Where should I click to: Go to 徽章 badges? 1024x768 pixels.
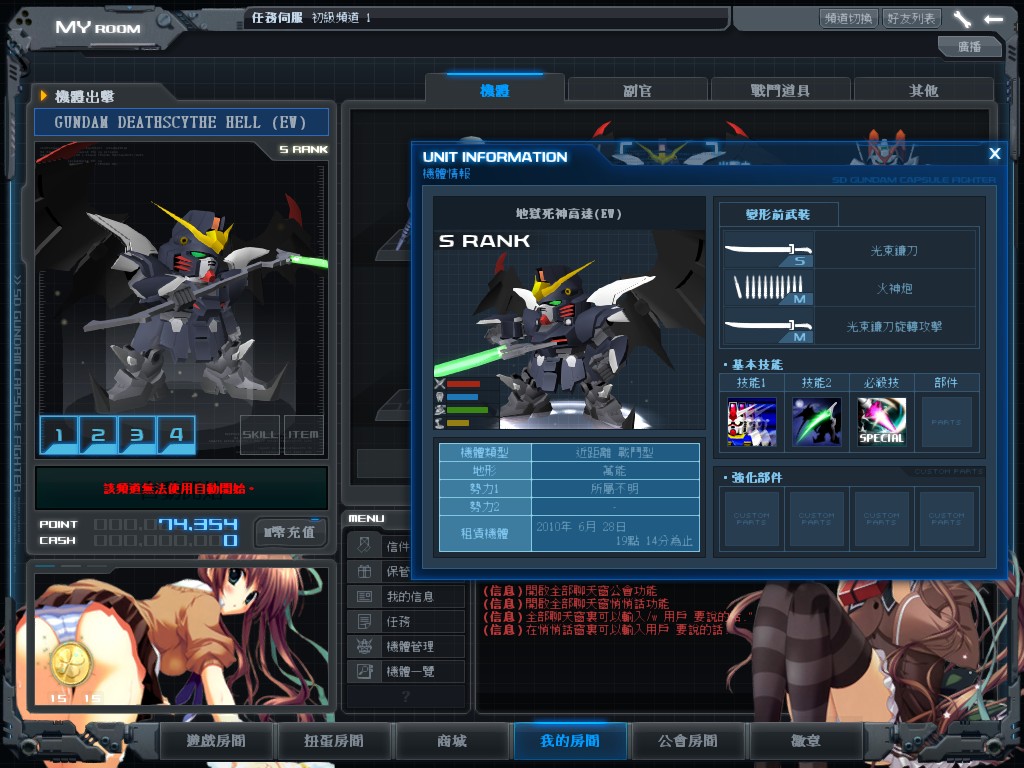coord(806,741)
